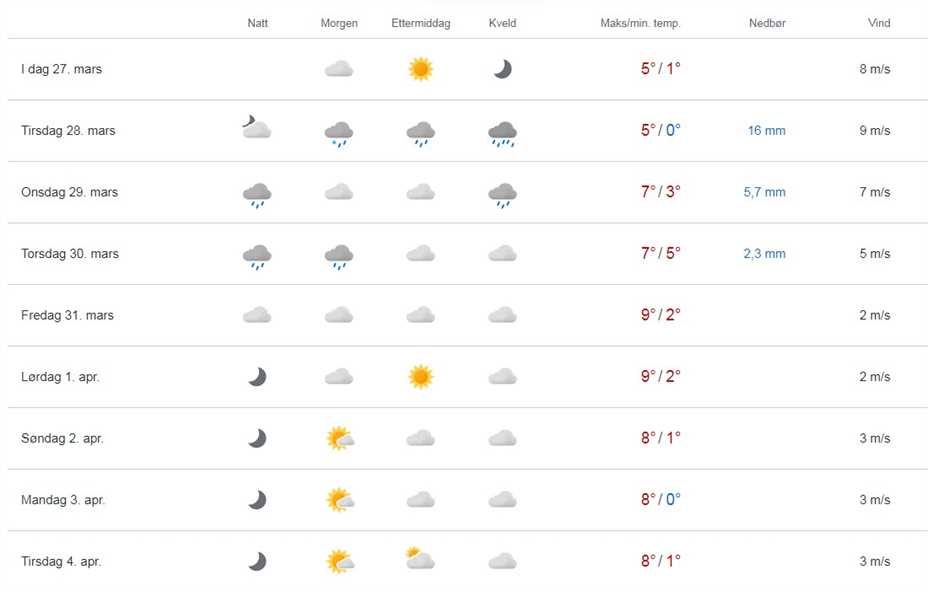Select the sun icon for Lørdag 1. apr. afternoon
The height and width of the screenshot is (591, 928).
point(421,377)
